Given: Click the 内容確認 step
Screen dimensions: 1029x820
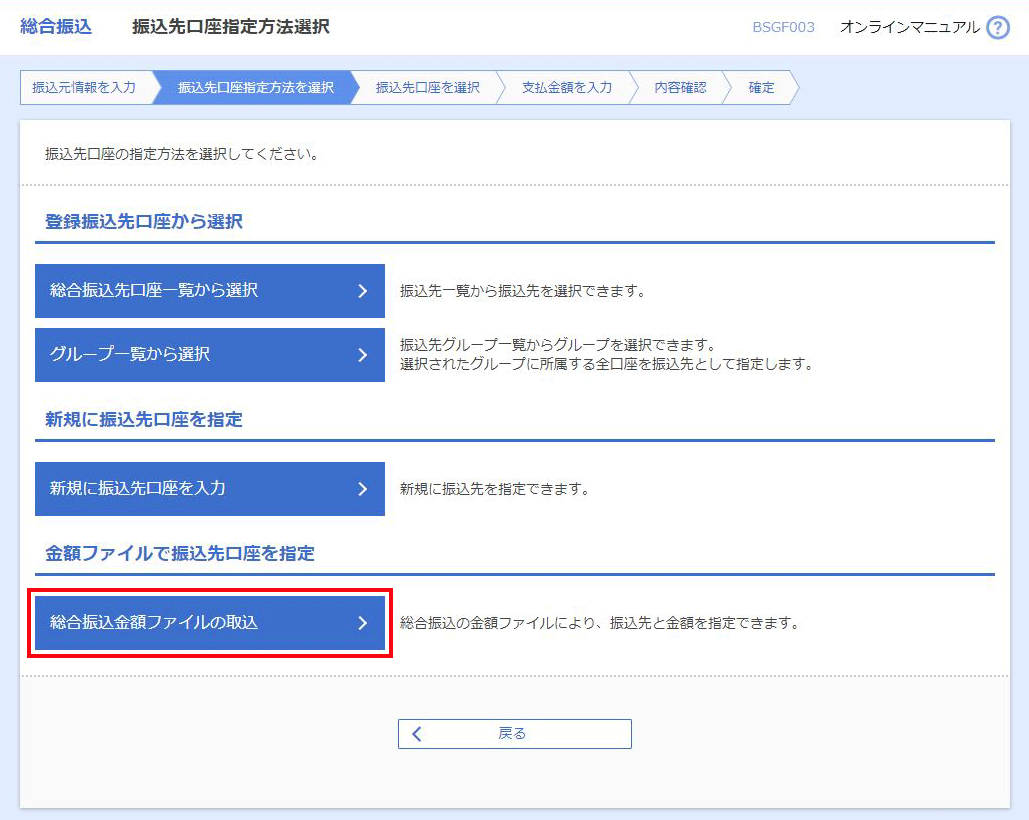Looking at the screenshot, I should 680,88.
